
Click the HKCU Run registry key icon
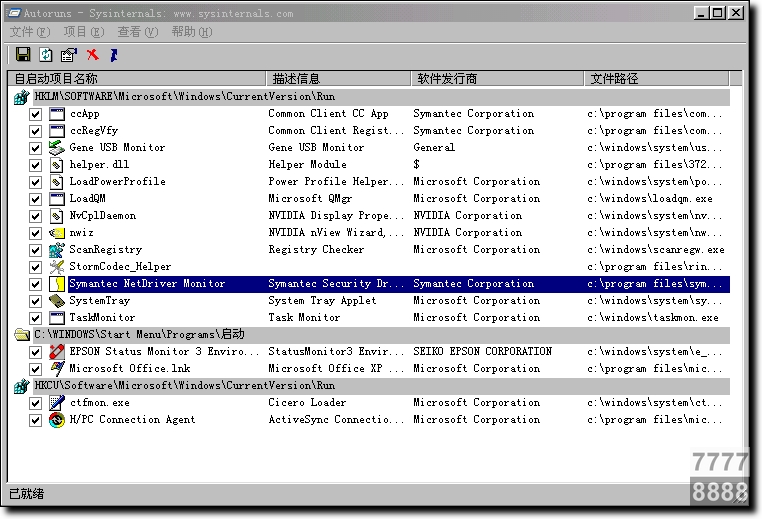21,386
